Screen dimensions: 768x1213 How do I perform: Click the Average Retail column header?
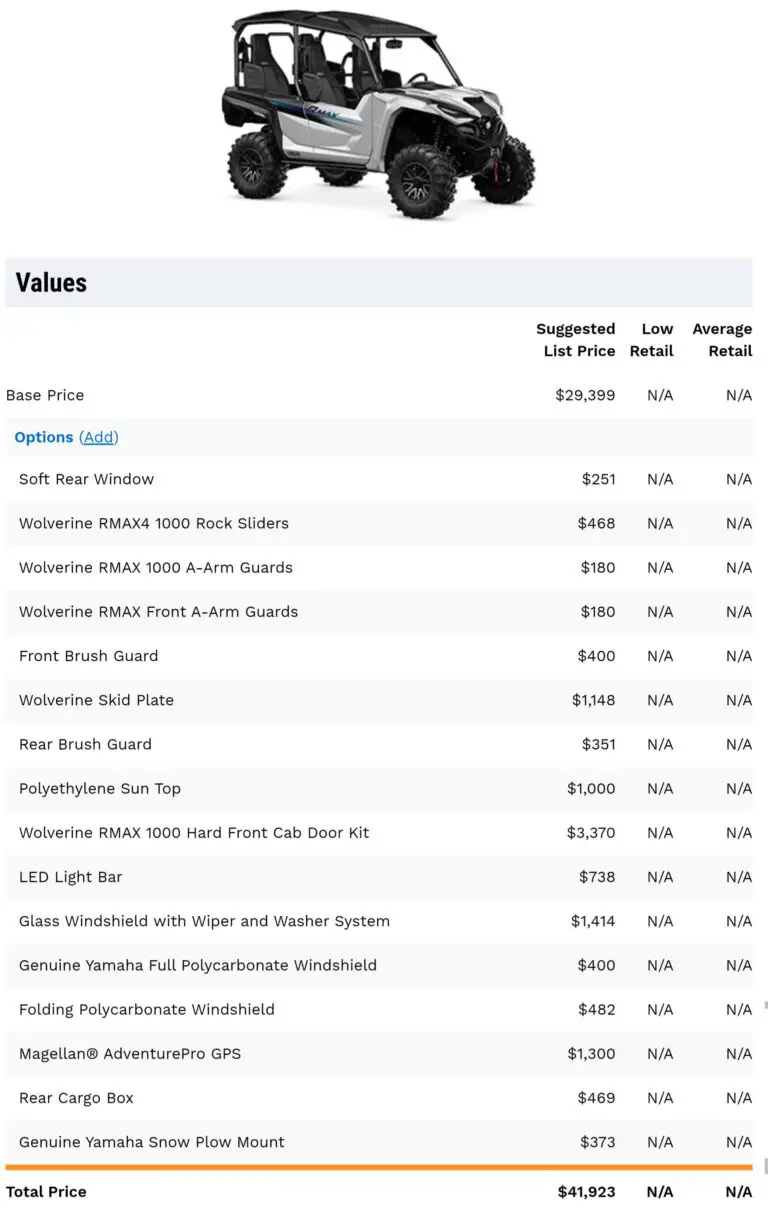pos(723,340)
